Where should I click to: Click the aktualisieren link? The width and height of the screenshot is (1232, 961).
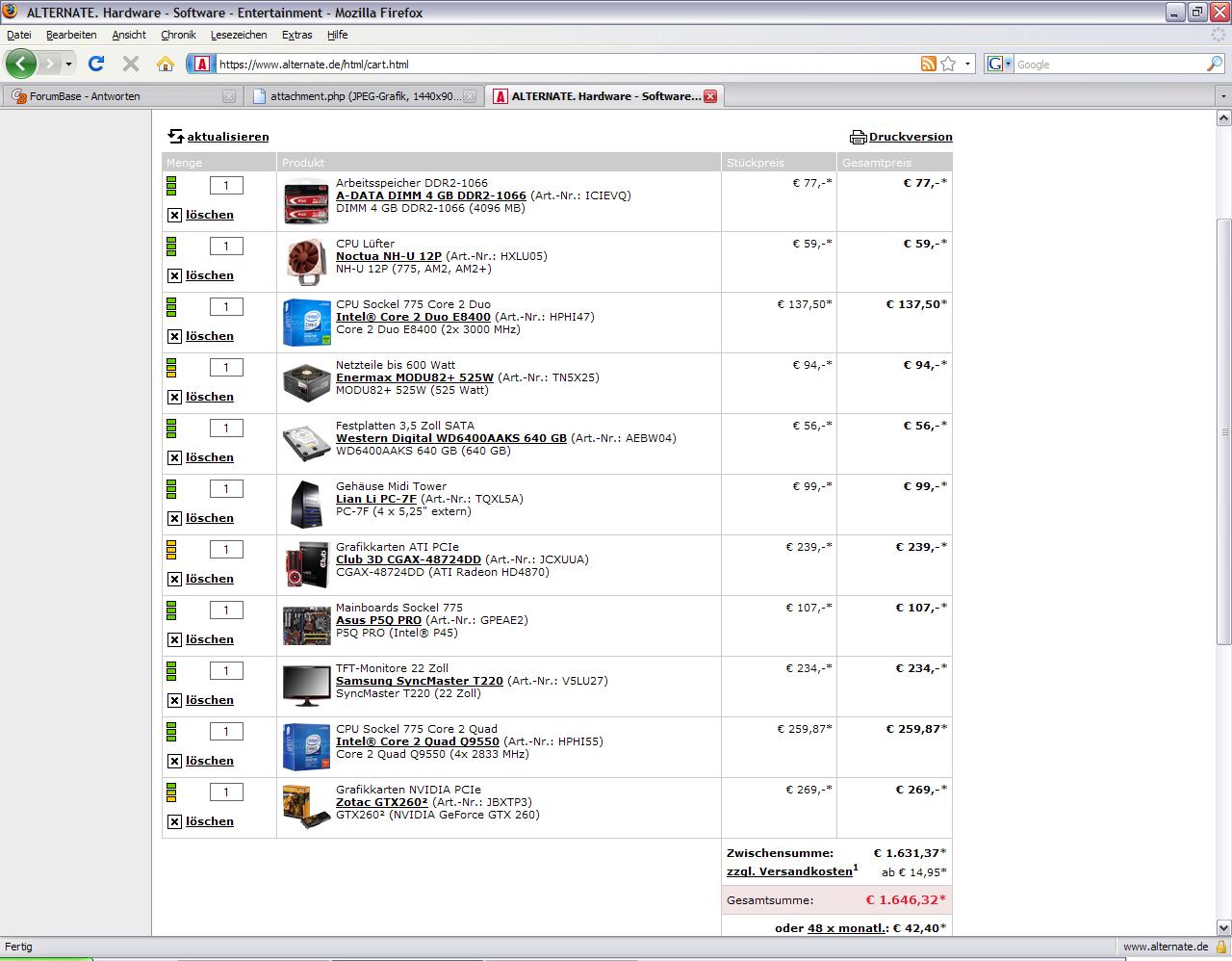[228, 138]
